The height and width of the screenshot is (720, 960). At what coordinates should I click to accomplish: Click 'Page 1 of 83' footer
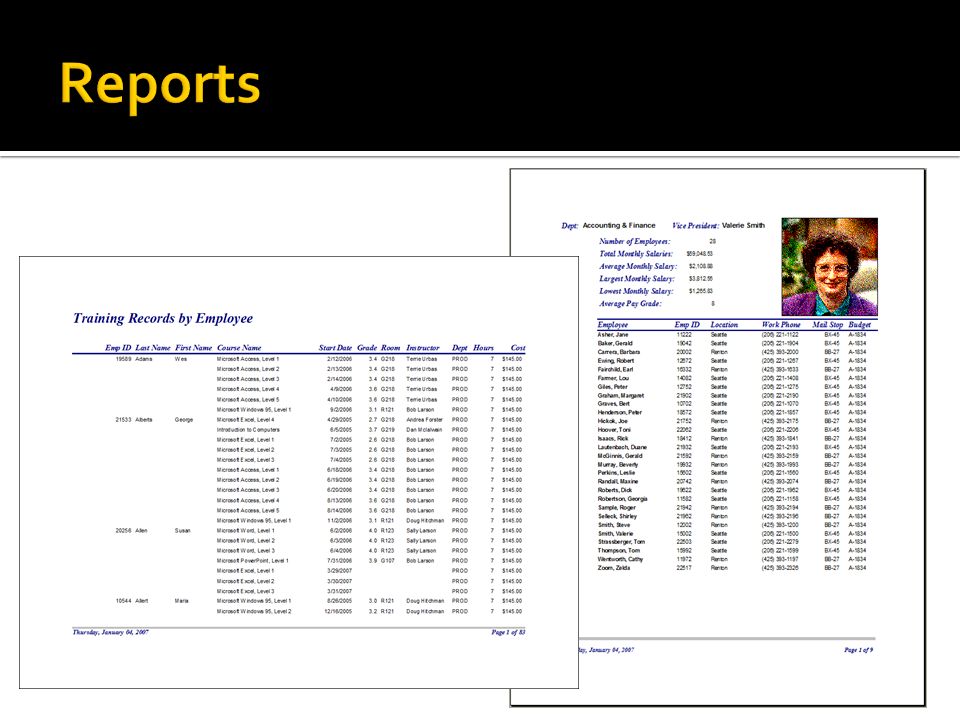tap(508, 632)
